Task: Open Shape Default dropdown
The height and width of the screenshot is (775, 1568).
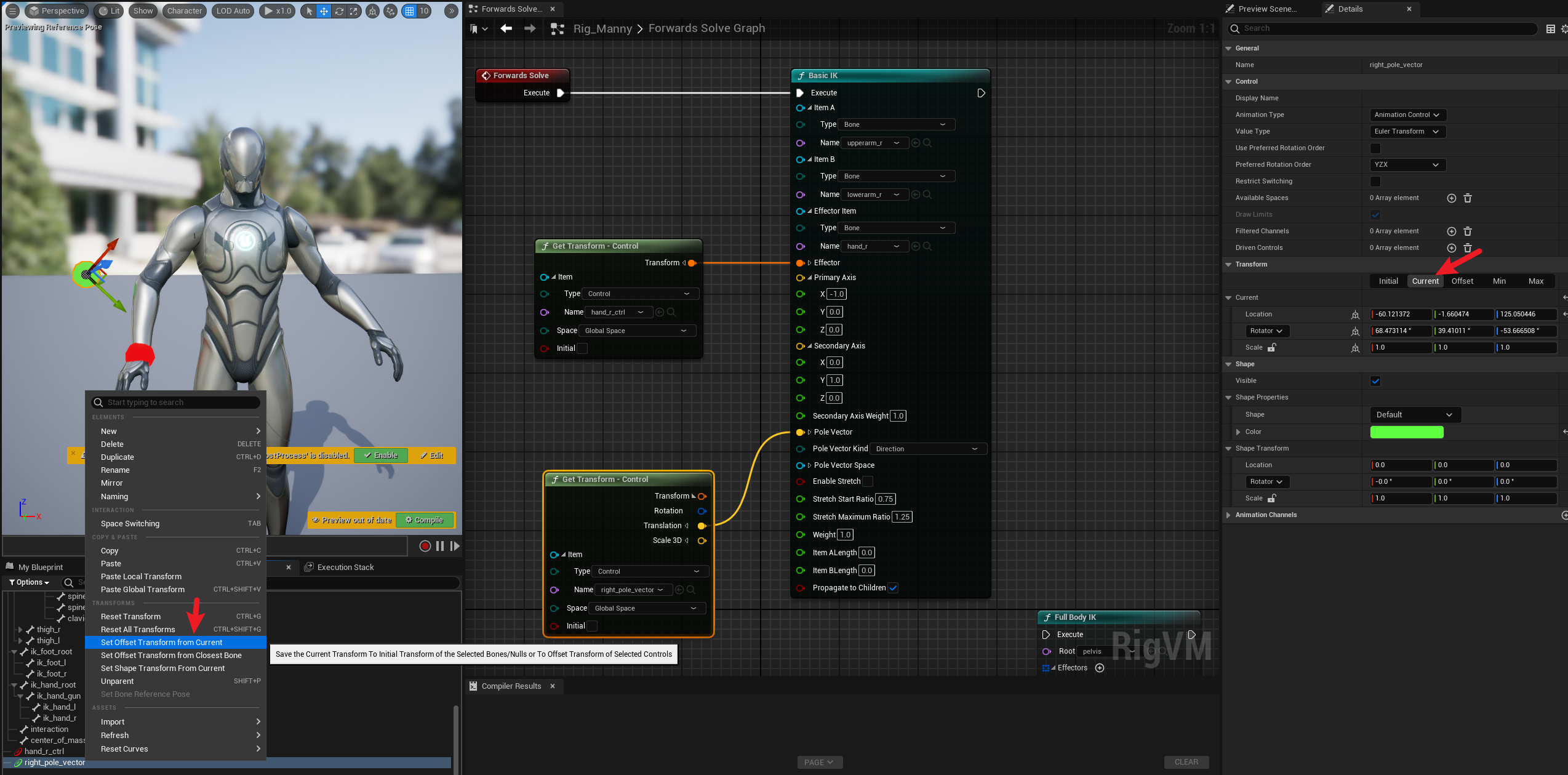Action: [x=1415, y=415]
